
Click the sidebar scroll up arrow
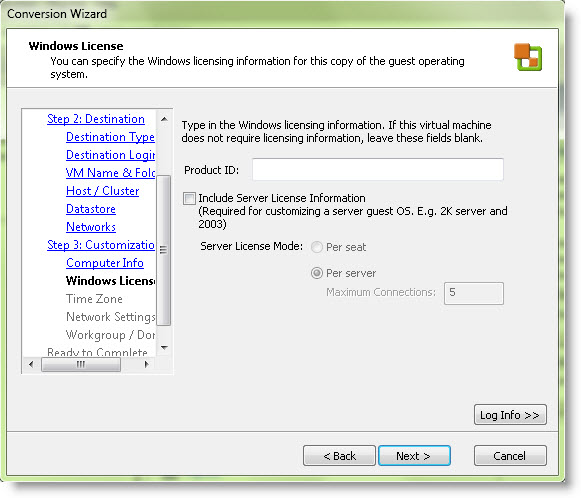[x=164, y=119]
